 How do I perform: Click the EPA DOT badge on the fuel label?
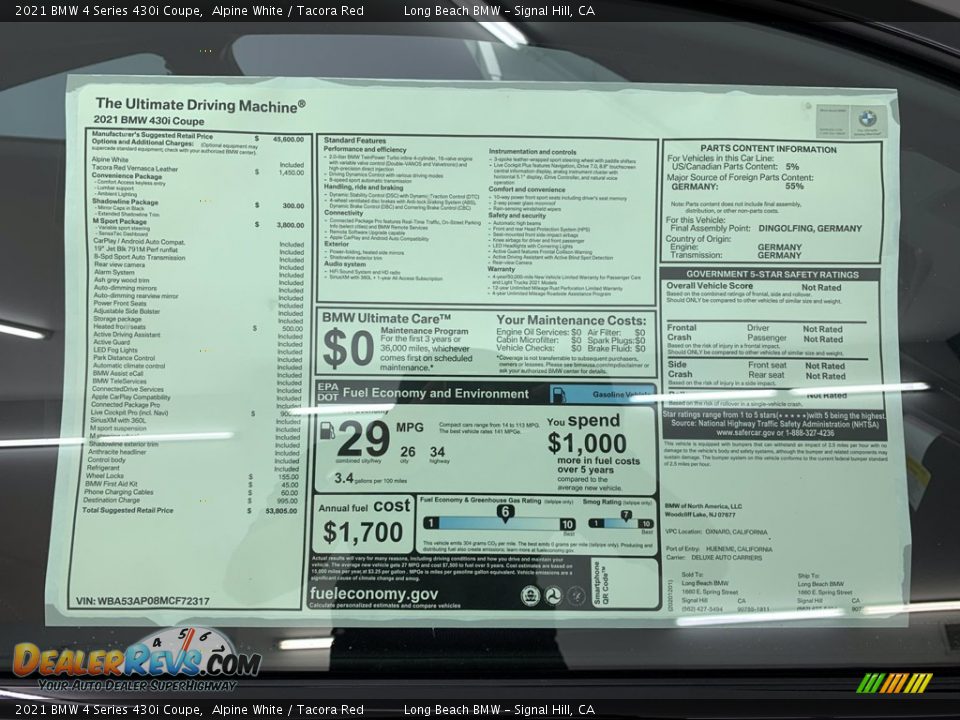328,392
